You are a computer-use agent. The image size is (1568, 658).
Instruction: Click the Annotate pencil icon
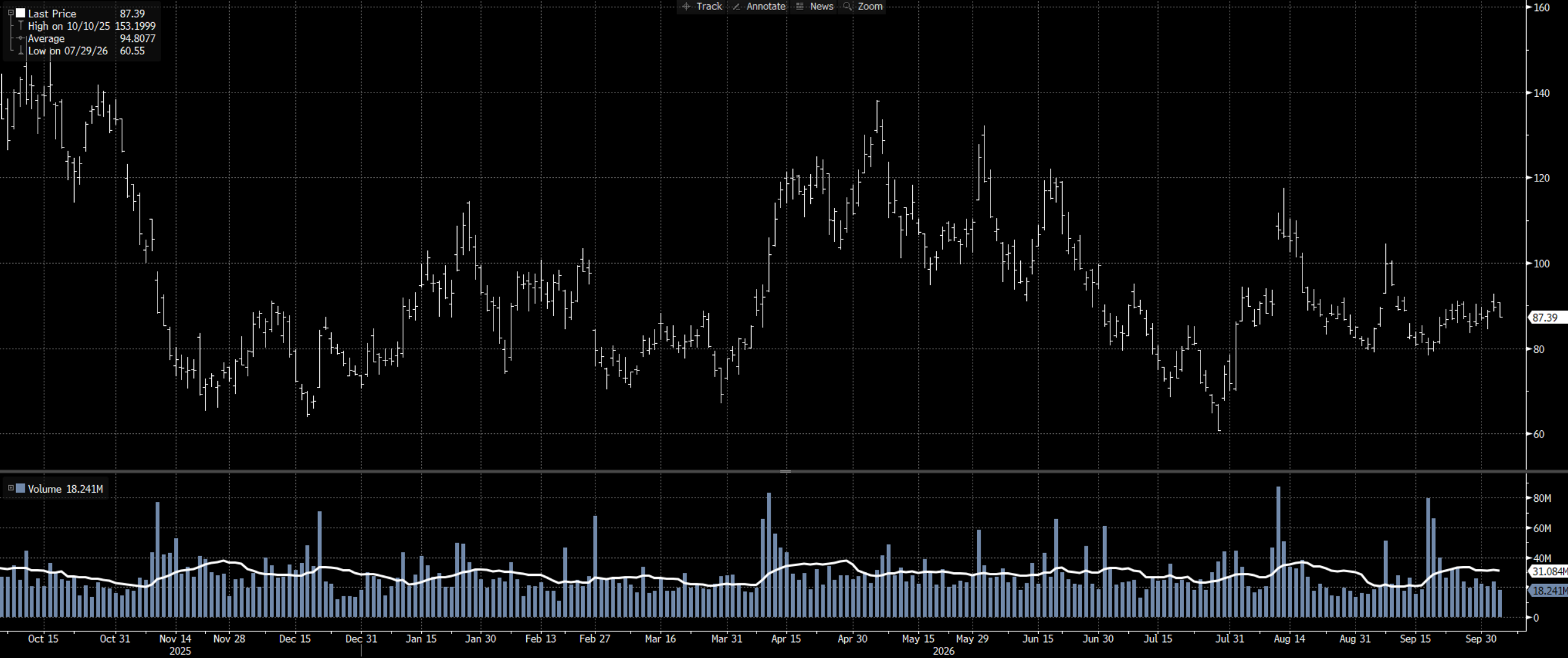[x=736, y=6]
